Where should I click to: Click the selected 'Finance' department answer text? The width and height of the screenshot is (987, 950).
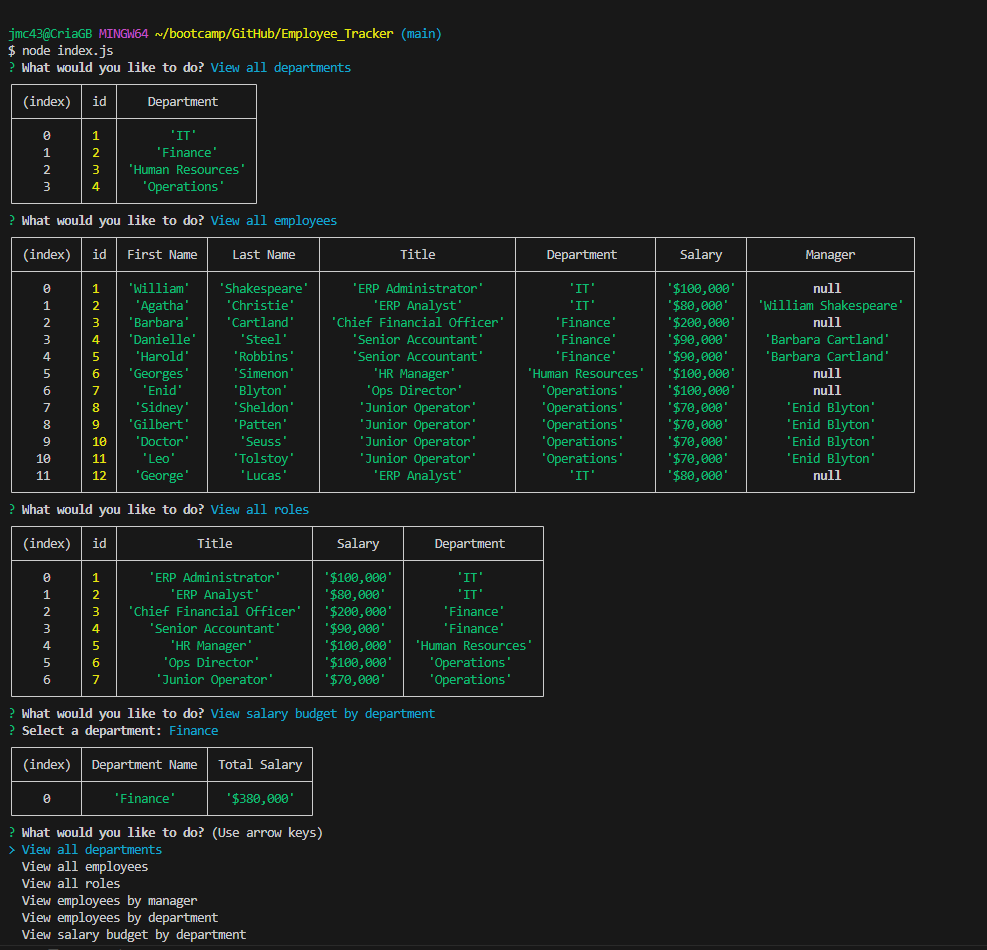193,730
